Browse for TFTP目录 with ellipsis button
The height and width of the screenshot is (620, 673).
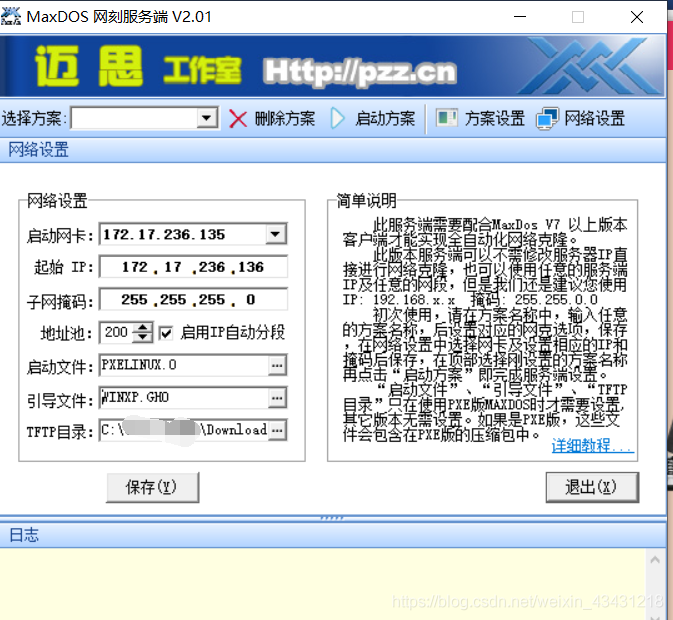277,430
